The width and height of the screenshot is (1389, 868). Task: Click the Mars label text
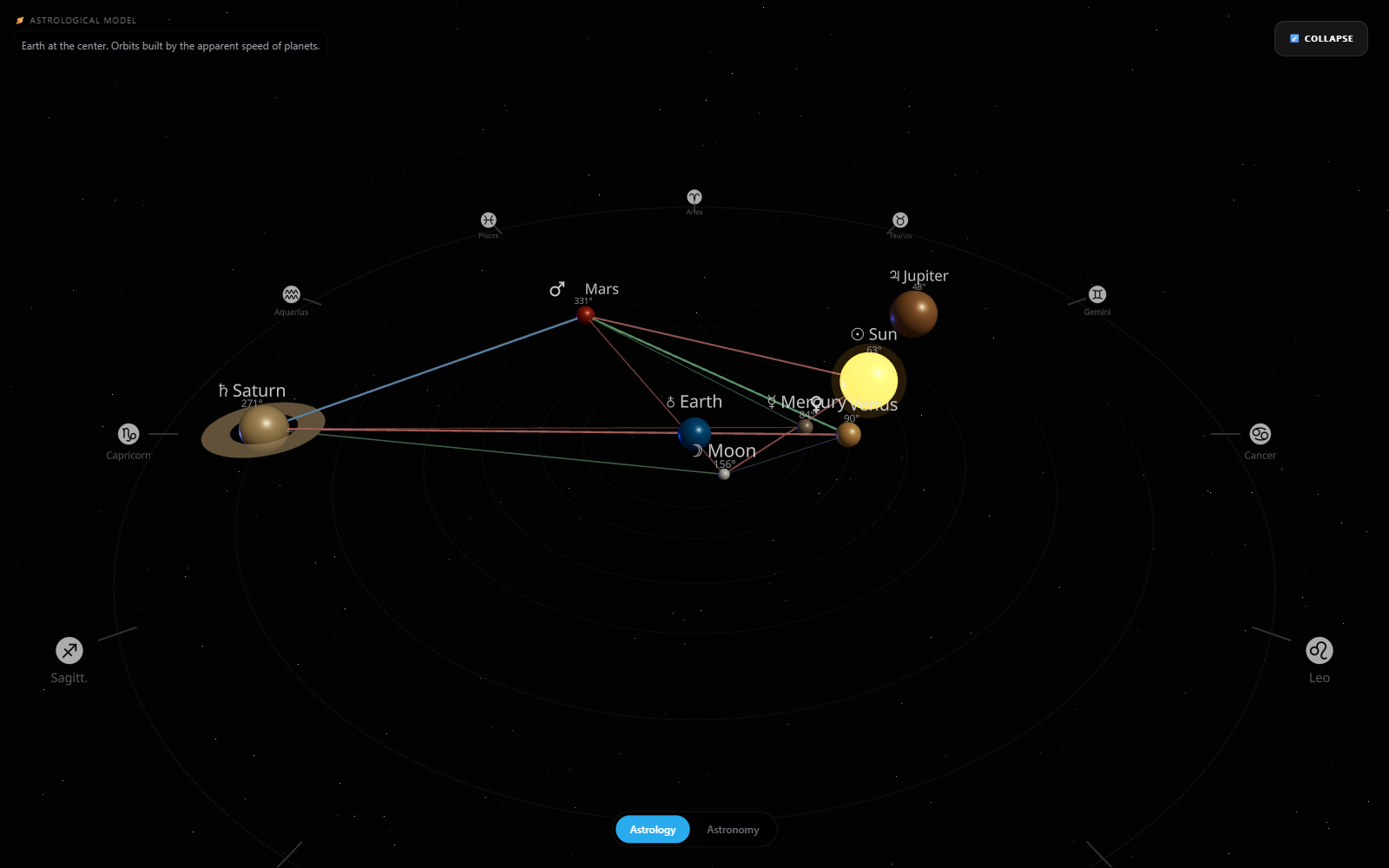tap(602, 289)
